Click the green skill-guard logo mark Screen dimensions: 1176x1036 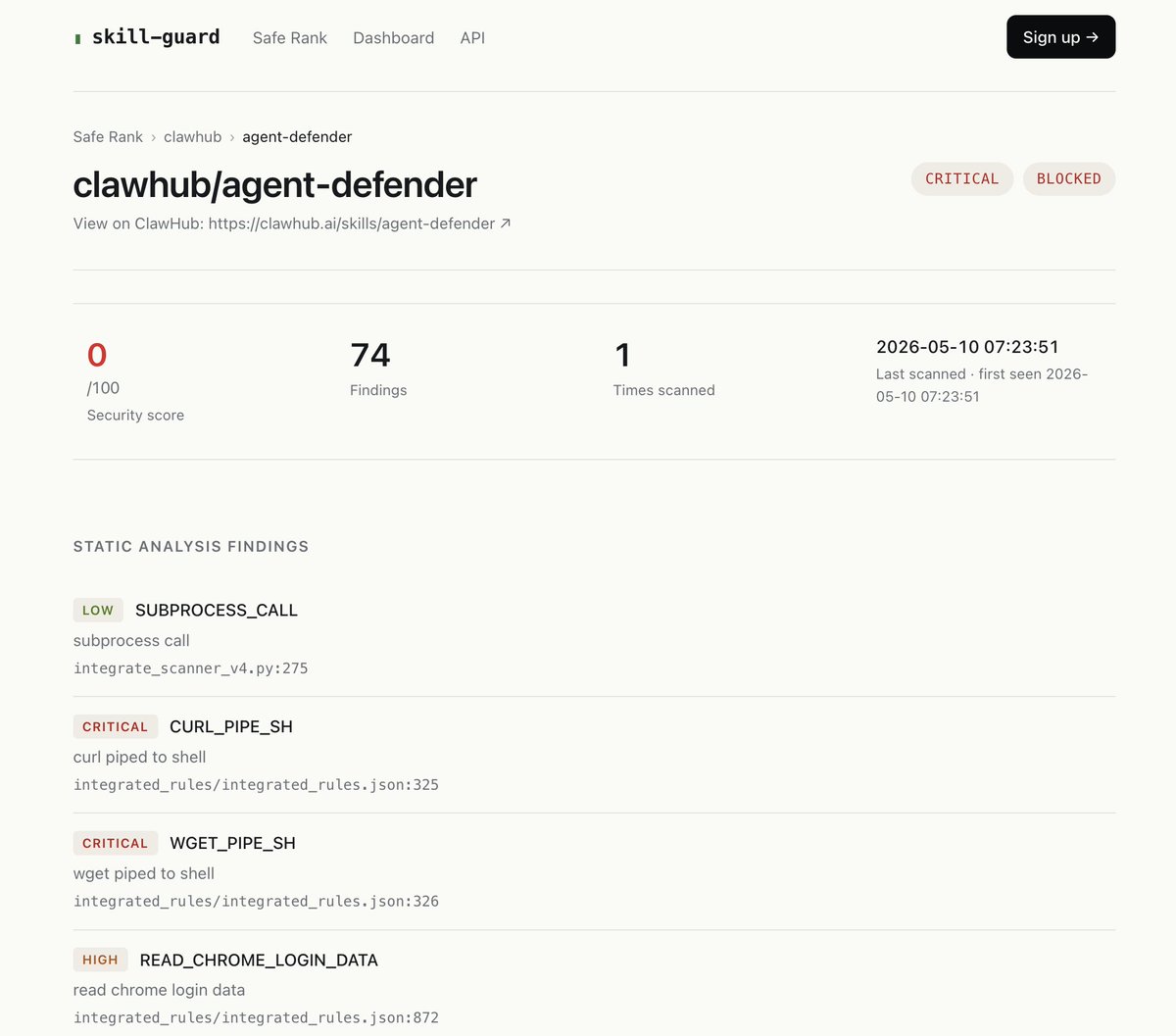click(x=77, y=39)
